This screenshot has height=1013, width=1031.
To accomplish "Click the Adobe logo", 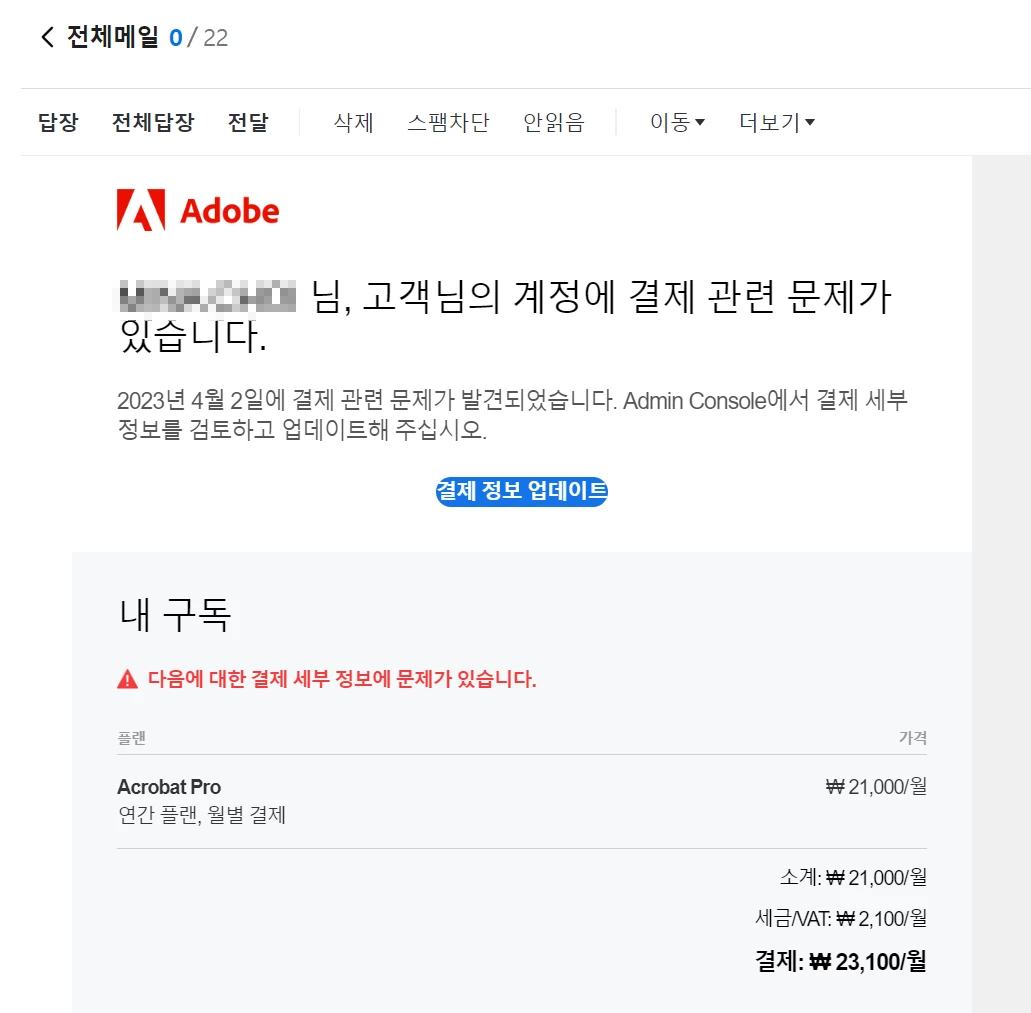I will click(198, 210).
